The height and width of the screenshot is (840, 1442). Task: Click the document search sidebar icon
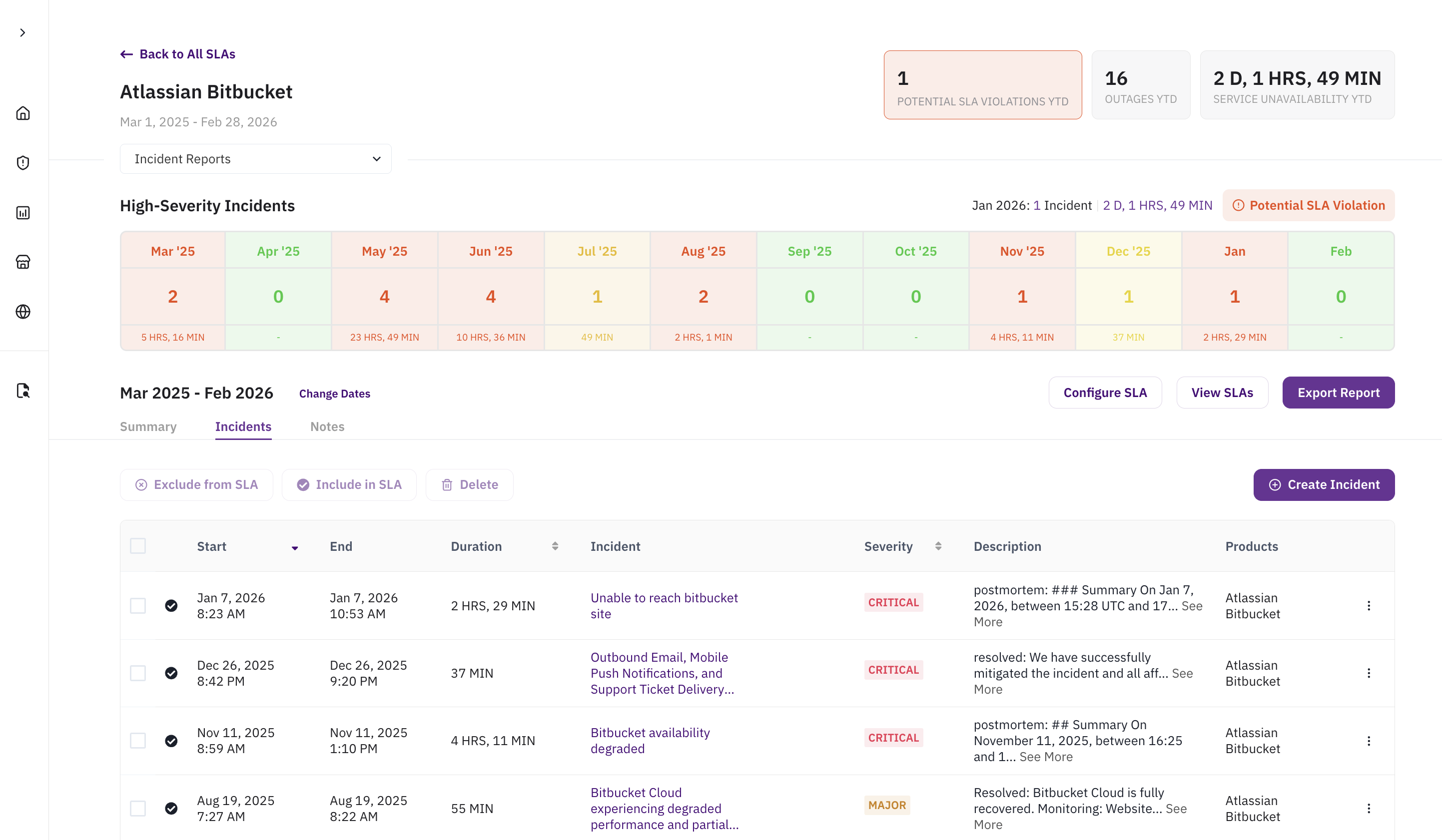tap(23, 391)
